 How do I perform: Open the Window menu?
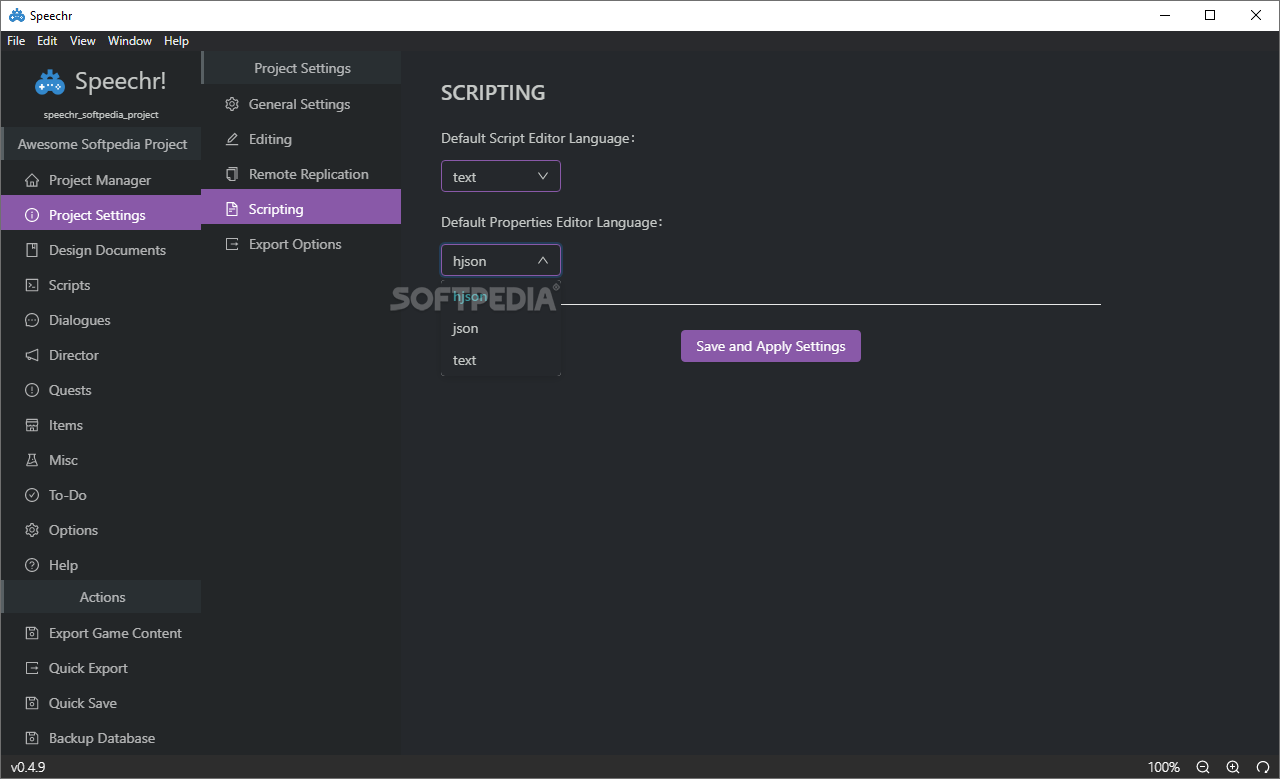coord(130,41)
